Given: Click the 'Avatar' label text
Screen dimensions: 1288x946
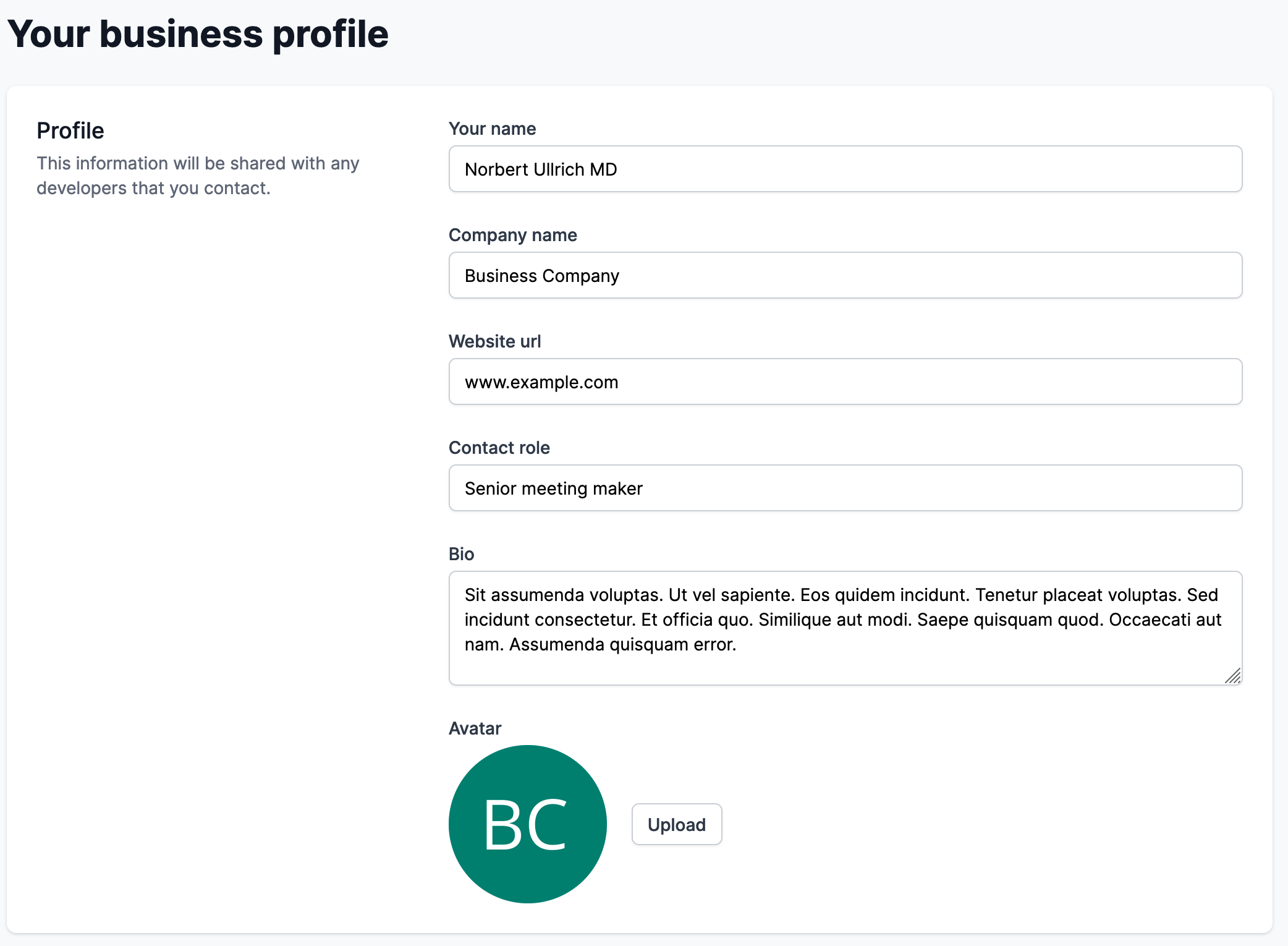Looking at the screenshot, I should coord(475,728).
